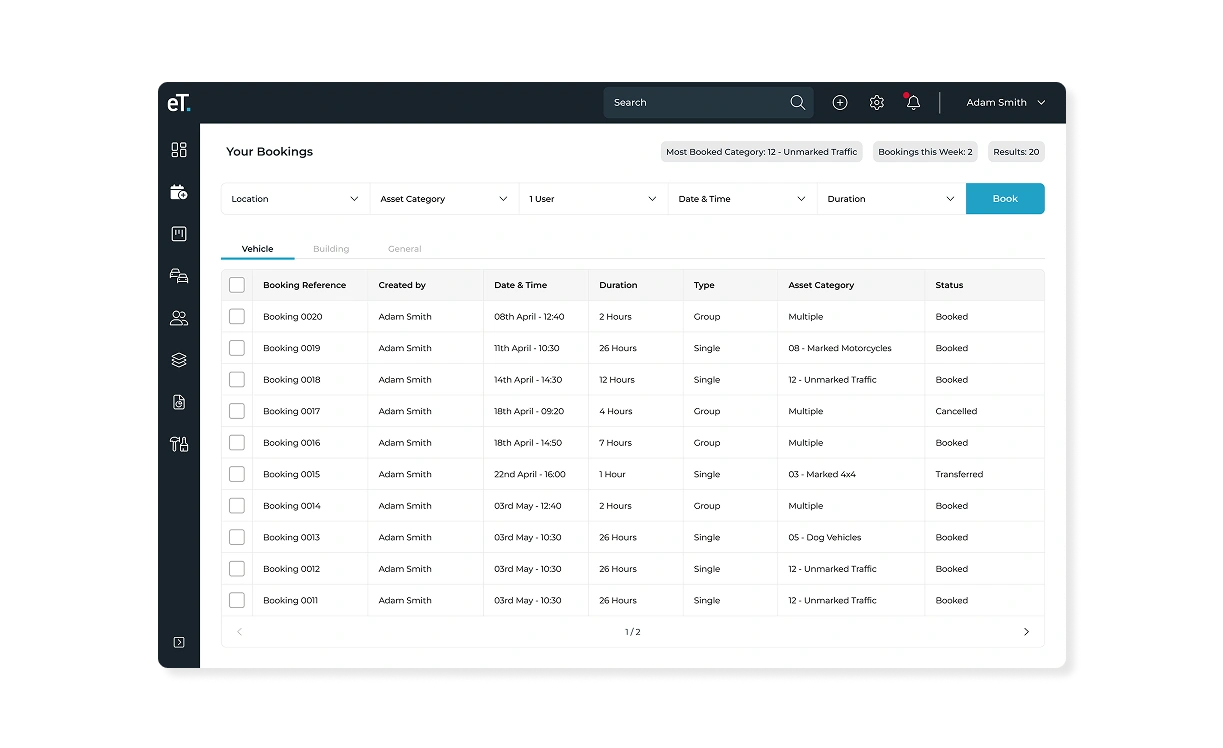
Task: Go to next page of results
Action: point(1026,632)
